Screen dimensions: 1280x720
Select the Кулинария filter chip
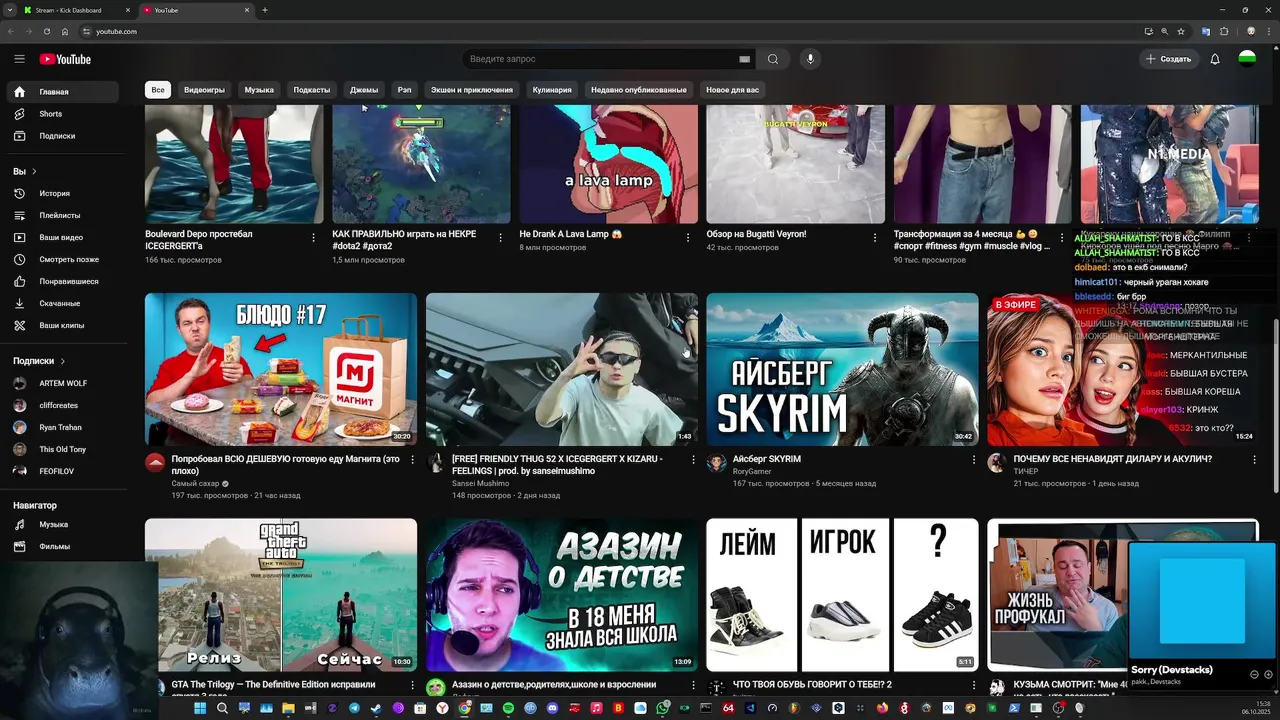click(552, 90)
